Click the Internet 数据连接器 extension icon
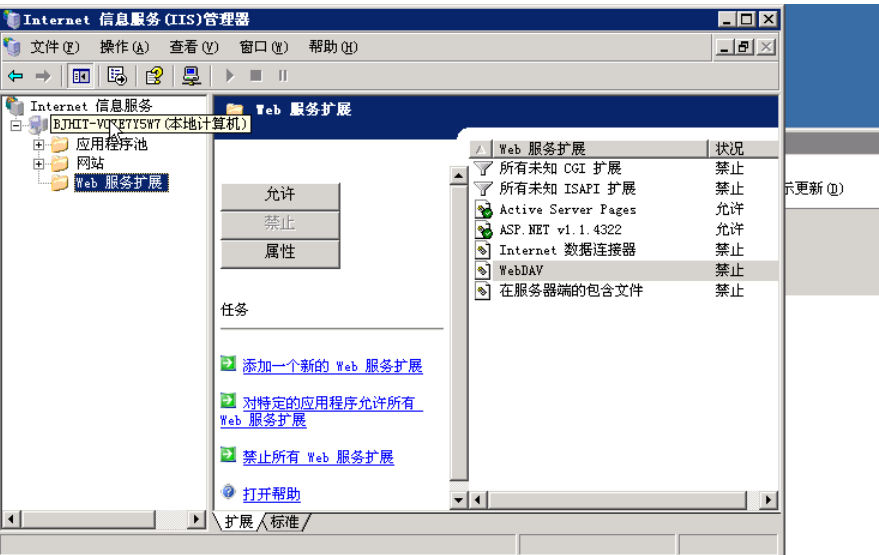Viewport: 879px width, 555px height. [x=483, y=250]
